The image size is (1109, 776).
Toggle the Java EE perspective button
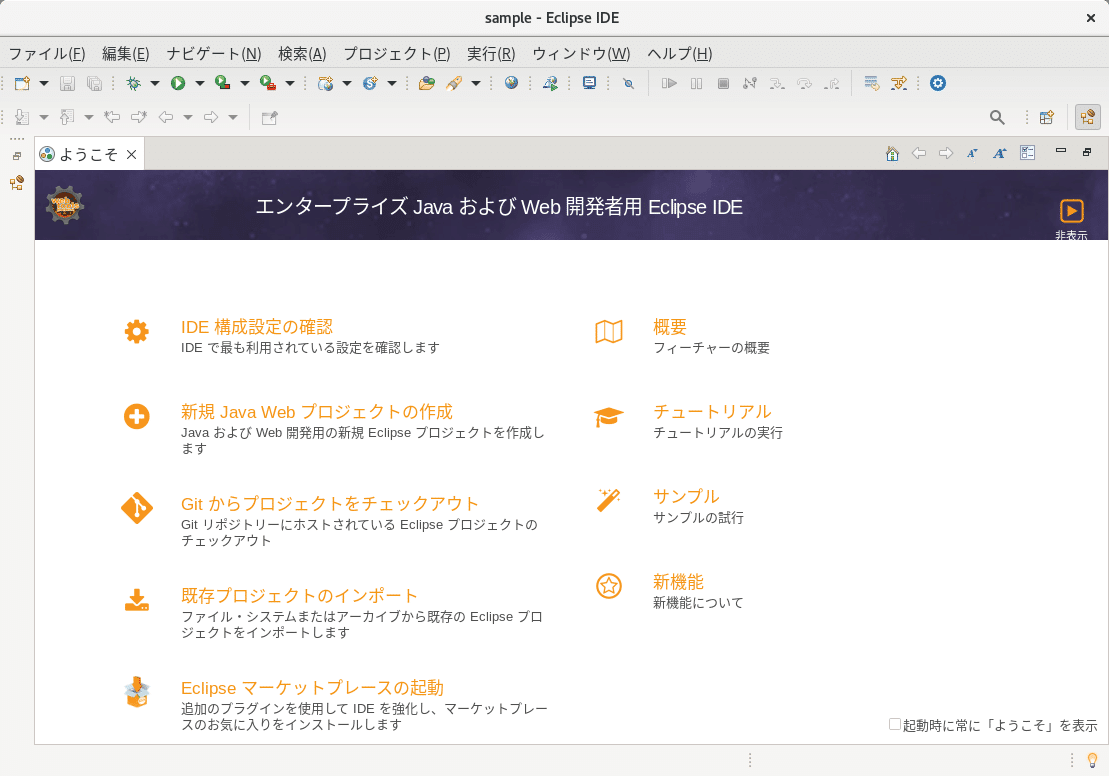(x=1088, y=117)
